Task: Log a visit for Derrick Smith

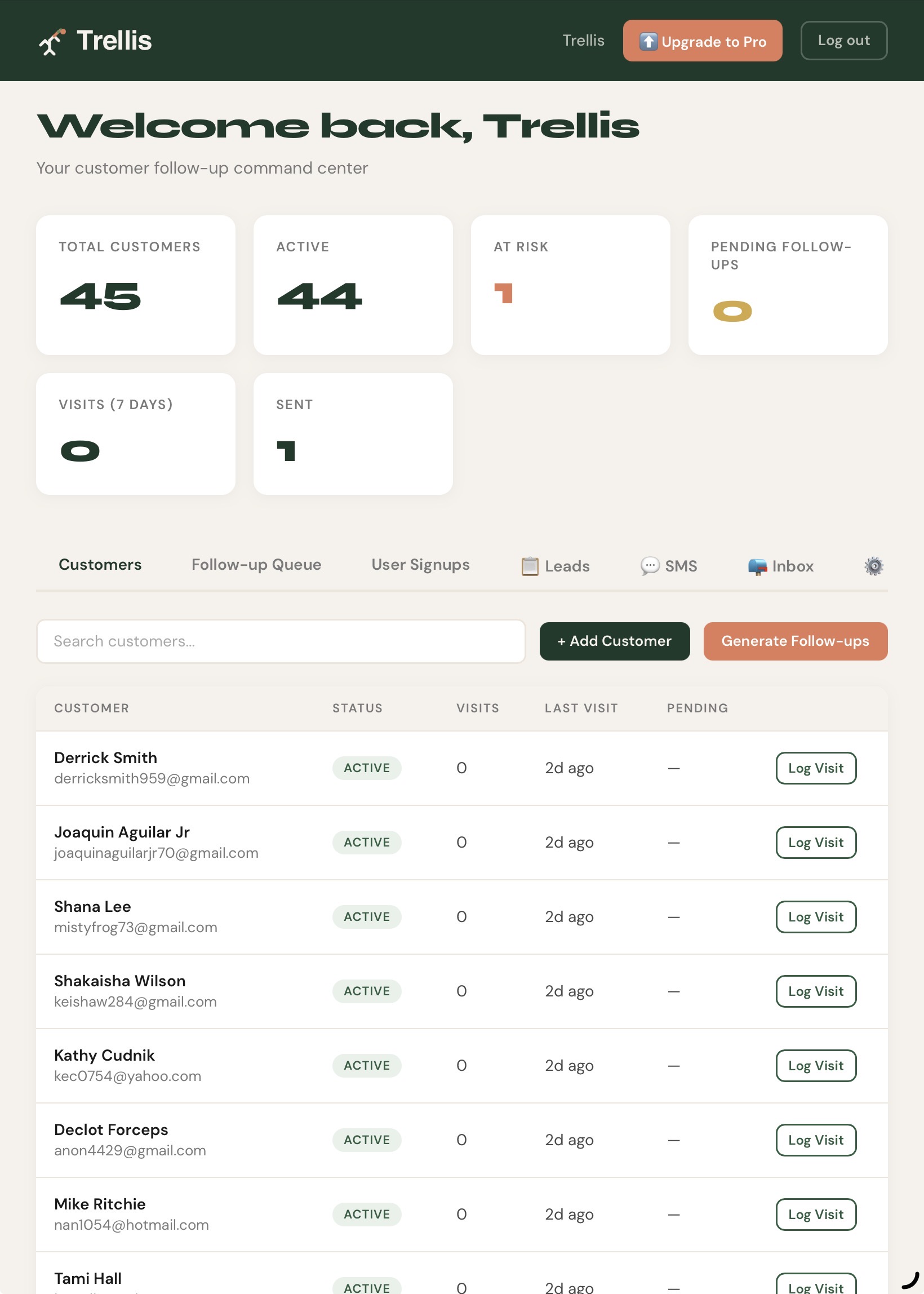Action: tap(815, 768)
